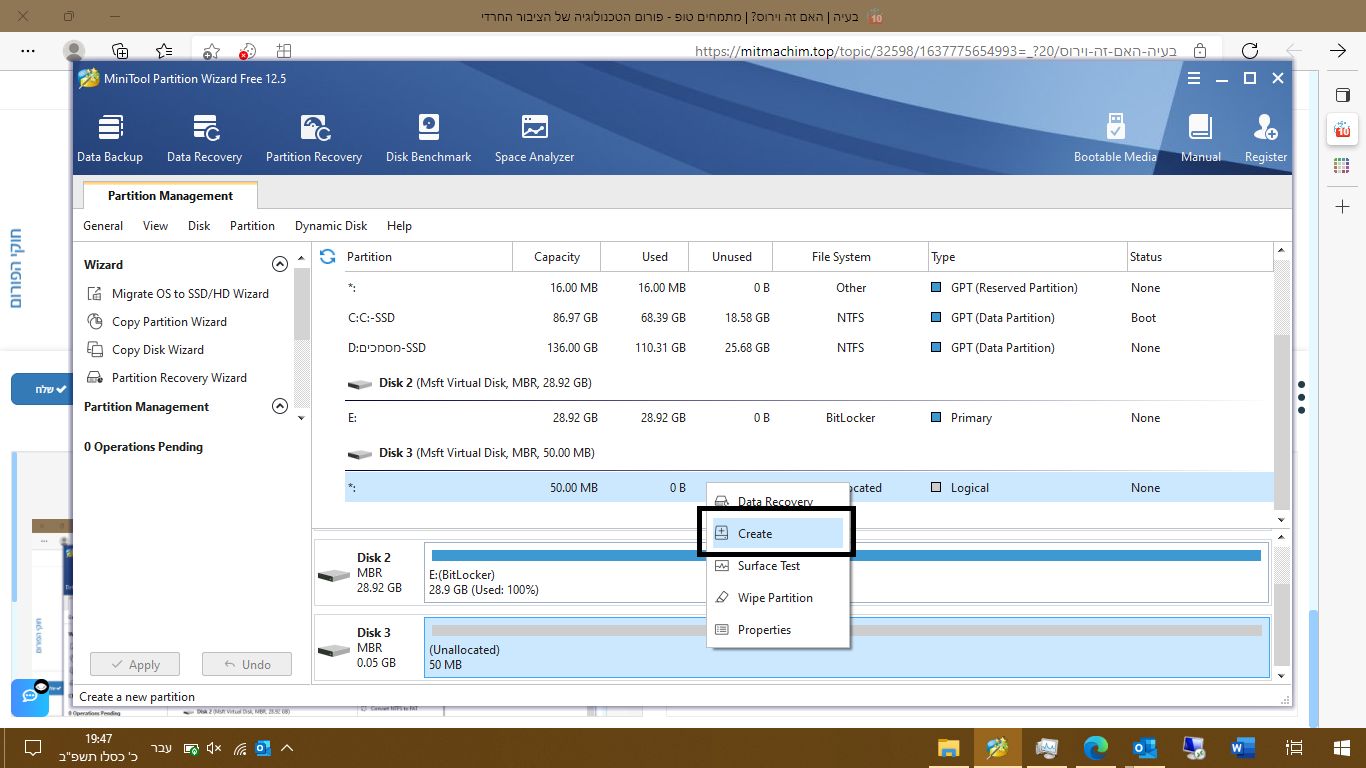Choose Properties in the context menu
Screen dimensions: 1366x768
tap(777, 630)
